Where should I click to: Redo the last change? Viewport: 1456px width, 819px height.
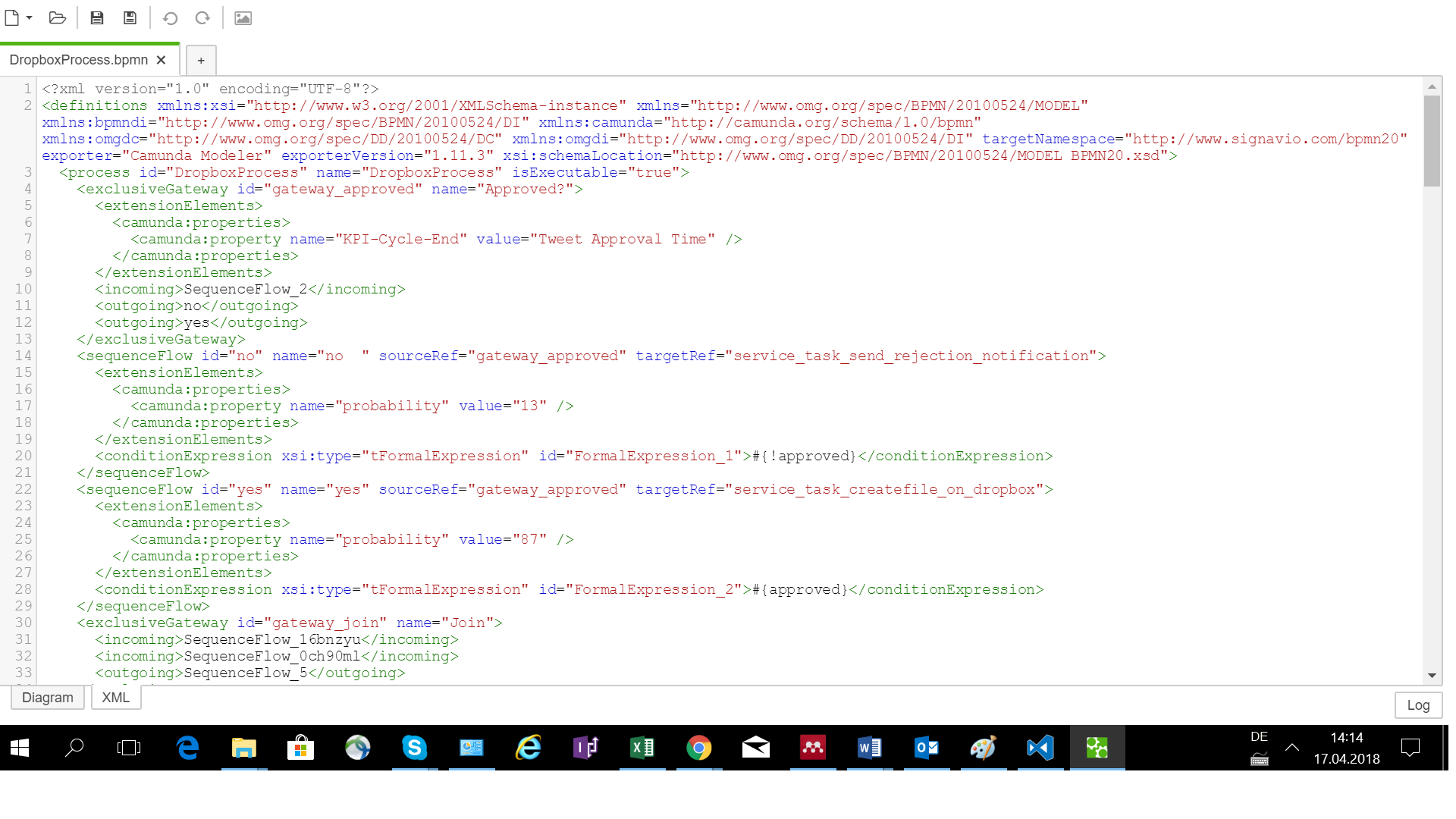click(x=202, y=17)
